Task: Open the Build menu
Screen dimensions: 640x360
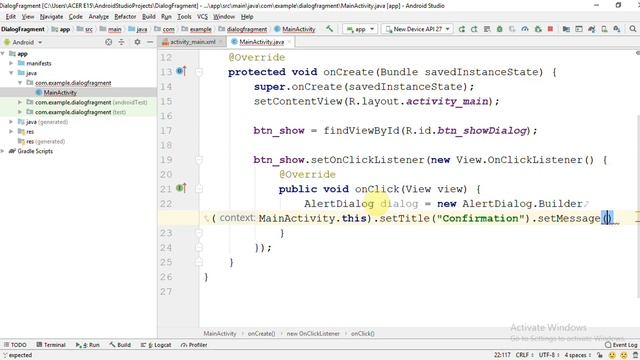Action: [x=149, y=17]
